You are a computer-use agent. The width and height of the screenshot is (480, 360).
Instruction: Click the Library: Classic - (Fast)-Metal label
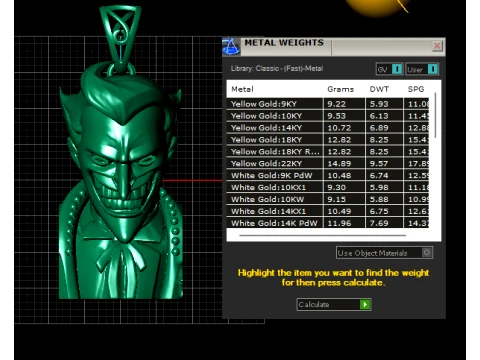tap(277, 69)
